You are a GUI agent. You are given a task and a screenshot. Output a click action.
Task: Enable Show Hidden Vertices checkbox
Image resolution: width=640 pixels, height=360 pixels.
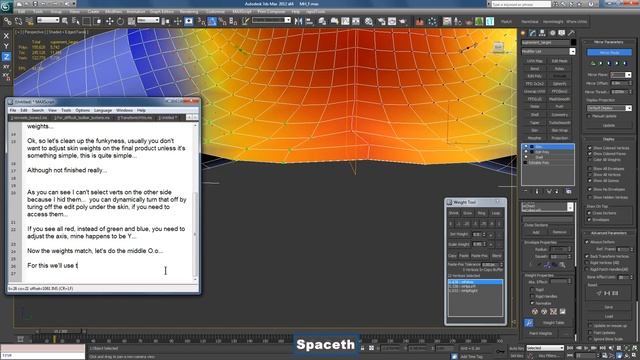click(590, 197)
